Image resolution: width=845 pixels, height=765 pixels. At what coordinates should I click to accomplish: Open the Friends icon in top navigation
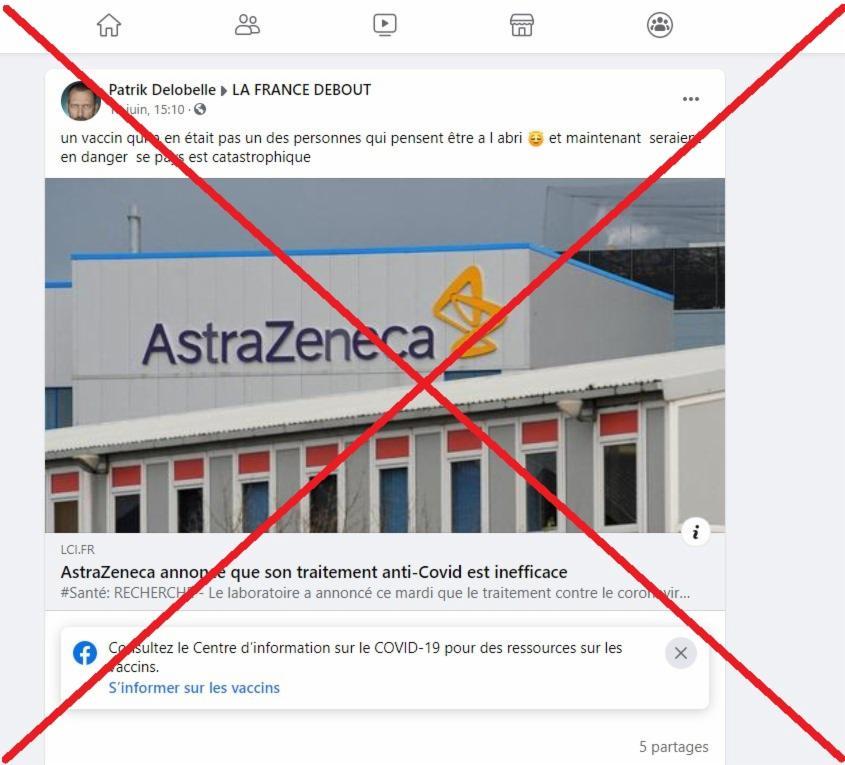click(247, 25)
